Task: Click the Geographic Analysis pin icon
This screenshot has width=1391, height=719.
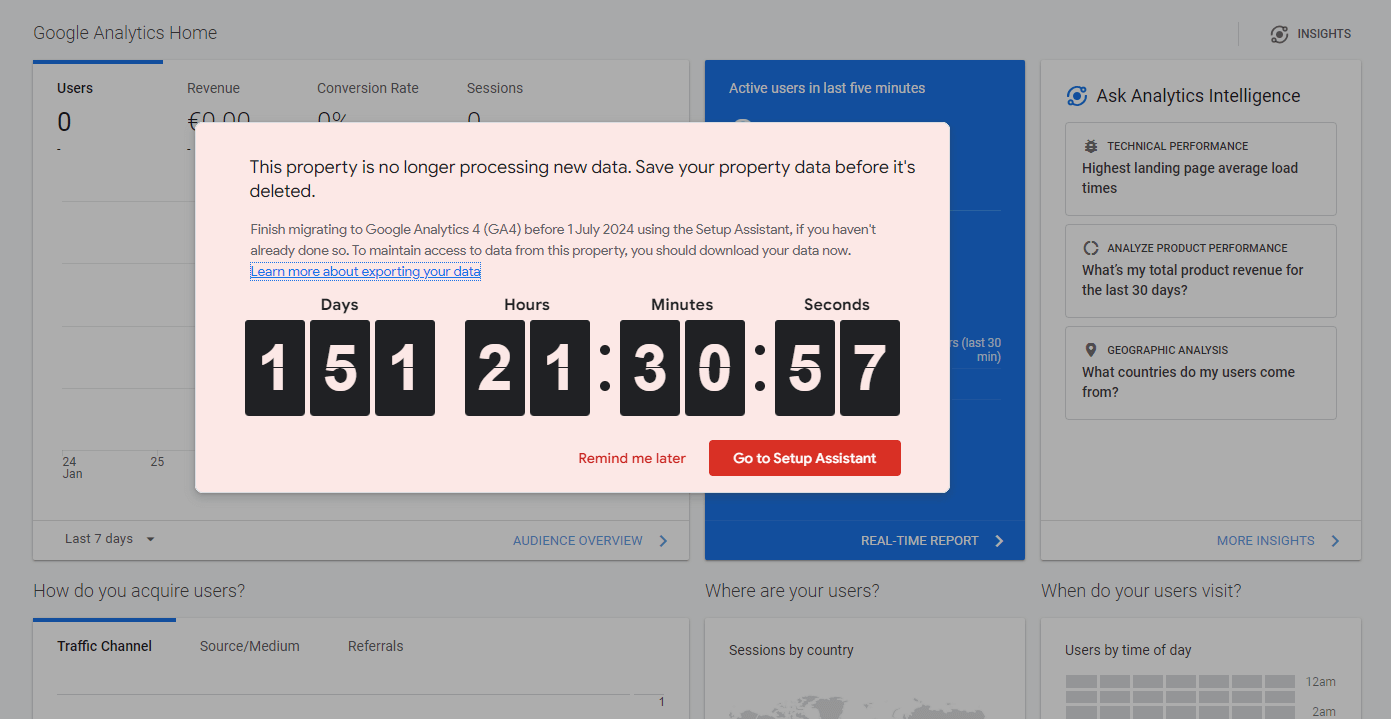Action: pyautogui.click(x=1091, y=350)
